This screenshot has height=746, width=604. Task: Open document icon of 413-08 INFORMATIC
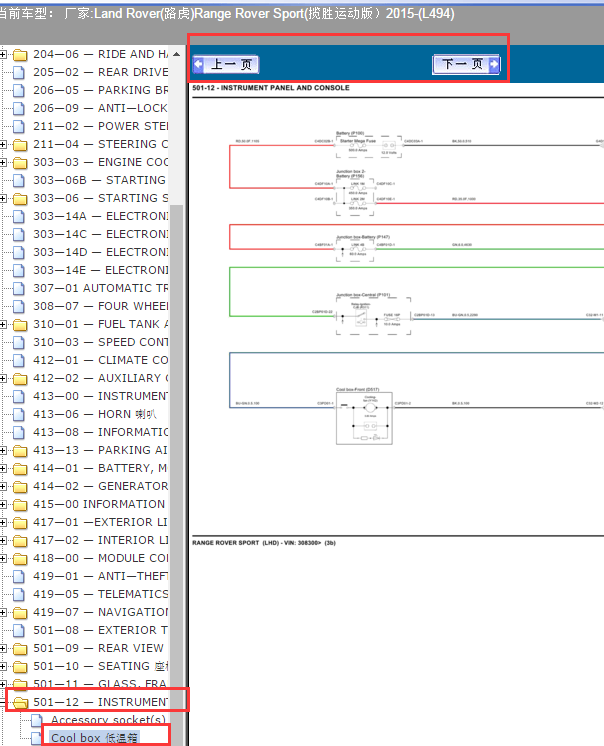19,432
